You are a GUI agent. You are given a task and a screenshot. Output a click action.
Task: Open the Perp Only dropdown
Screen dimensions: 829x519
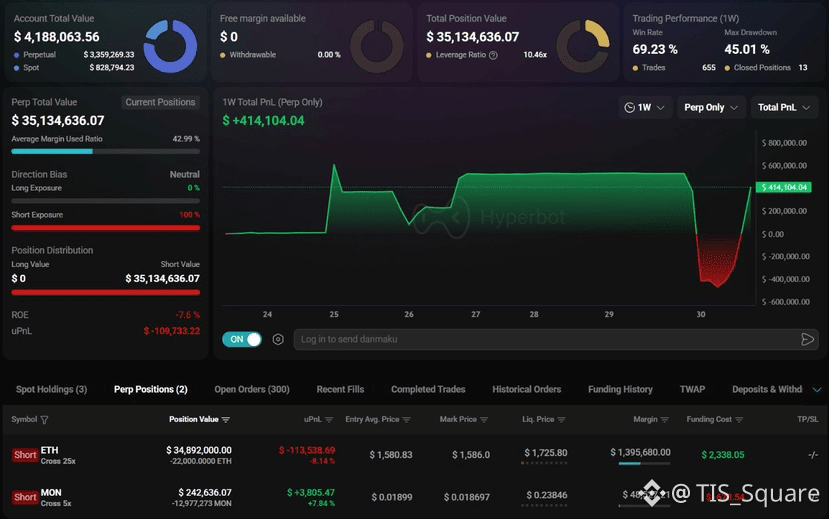[711, 107]
